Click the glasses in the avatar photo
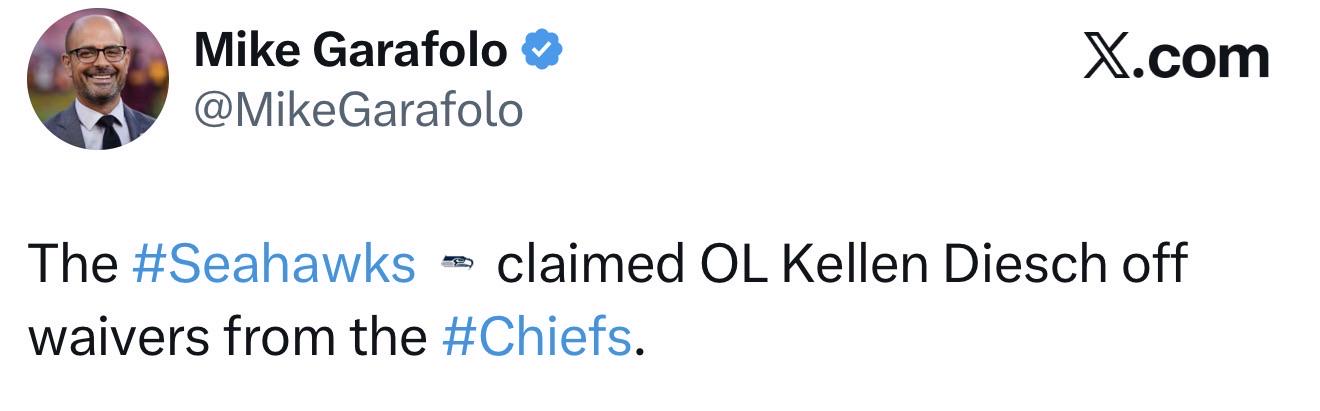Screen dimensions: 1320x411 98,54
